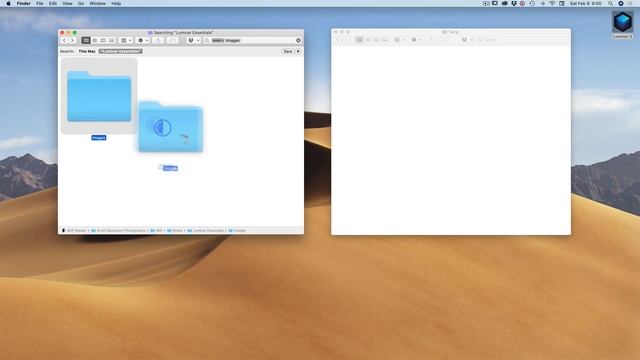Click the Share toolbar button

tap(158, 40)
